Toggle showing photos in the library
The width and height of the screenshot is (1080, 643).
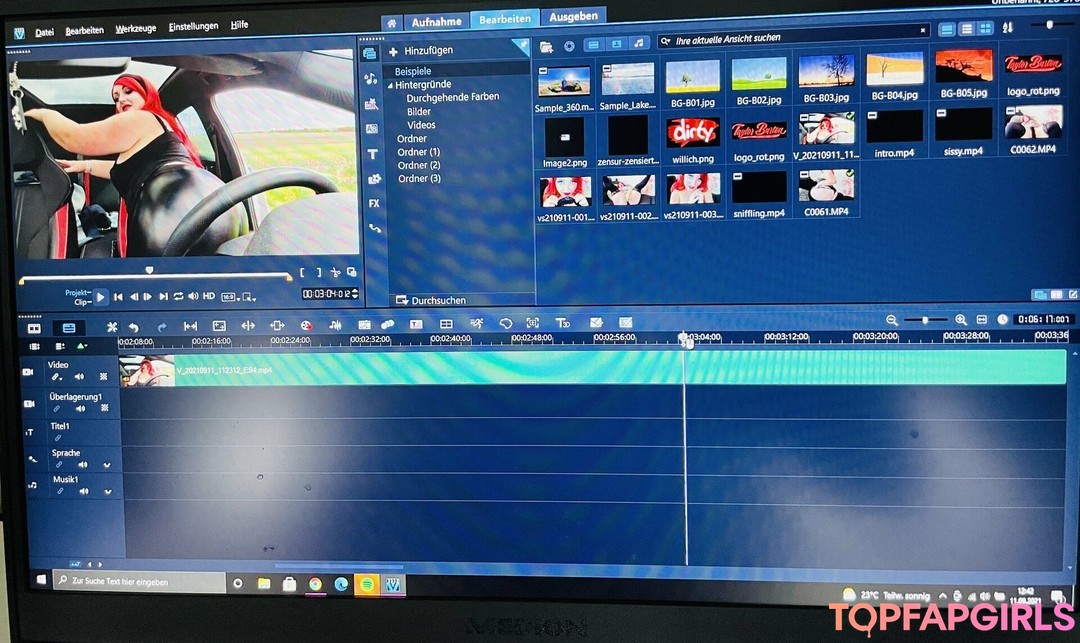coord(616,45)
